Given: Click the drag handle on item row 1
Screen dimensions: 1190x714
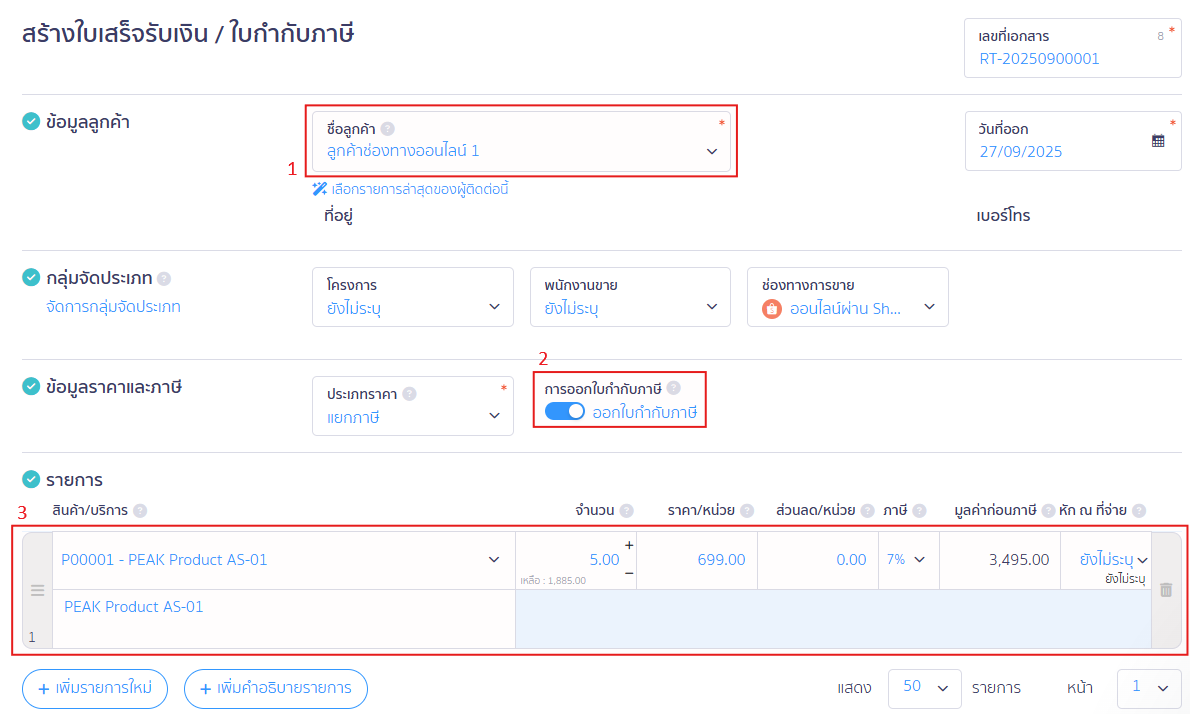Looking at the screenshot, I should 37,590.
